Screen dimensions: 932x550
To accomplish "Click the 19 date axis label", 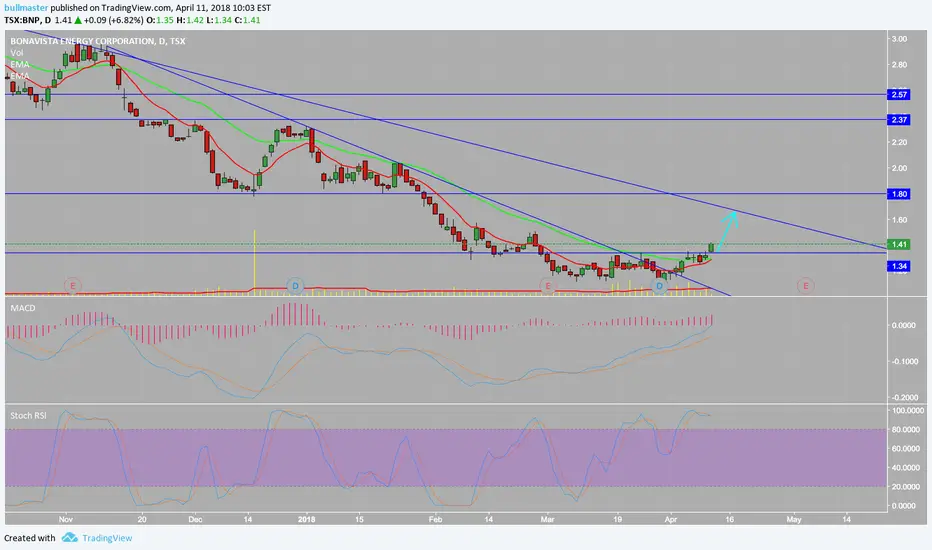I will (x=618, y=519).
